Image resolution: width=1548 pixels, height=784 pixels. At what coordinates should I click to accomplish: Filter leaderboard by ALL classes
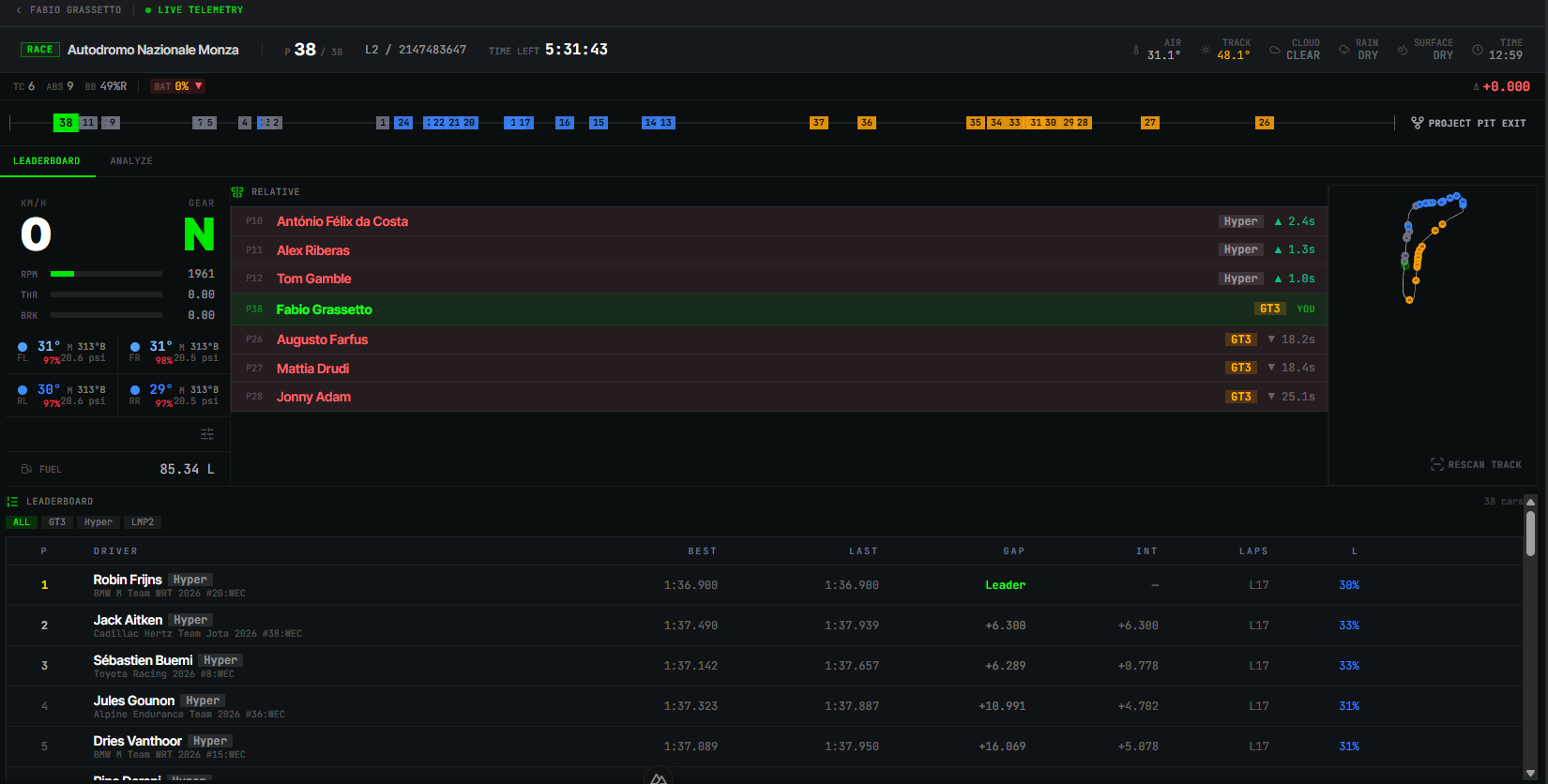pos(22,522)
